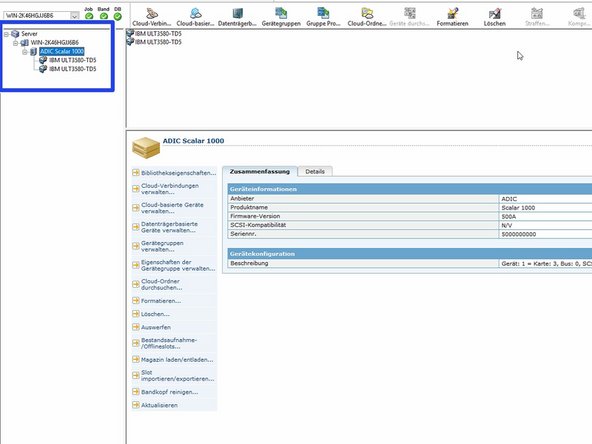Select ADIC Scalar 1000 in the tree
The width and height of the screenshot is (592, 444).
[62, 51]
